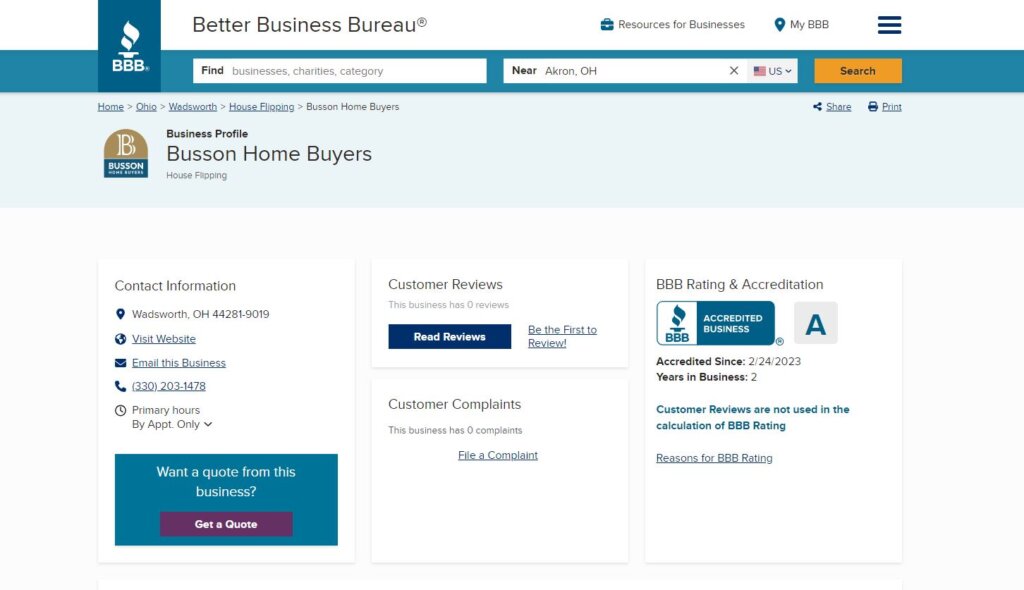1024x590 pixels.
Task: Open the Reasons for BBB Rating link
Action: click(714, 458)
